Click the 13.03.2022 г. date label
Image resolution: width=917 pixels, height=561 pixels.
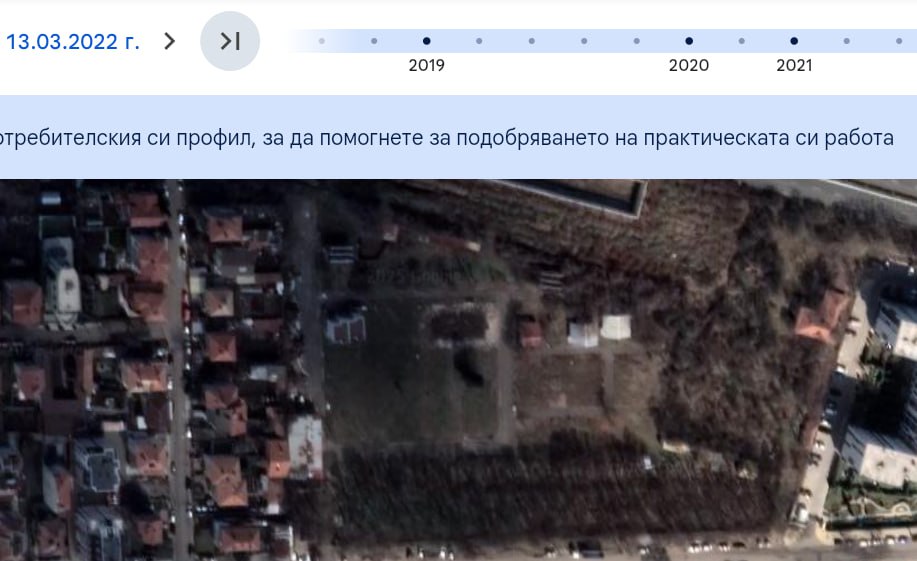tap(73, 42)
